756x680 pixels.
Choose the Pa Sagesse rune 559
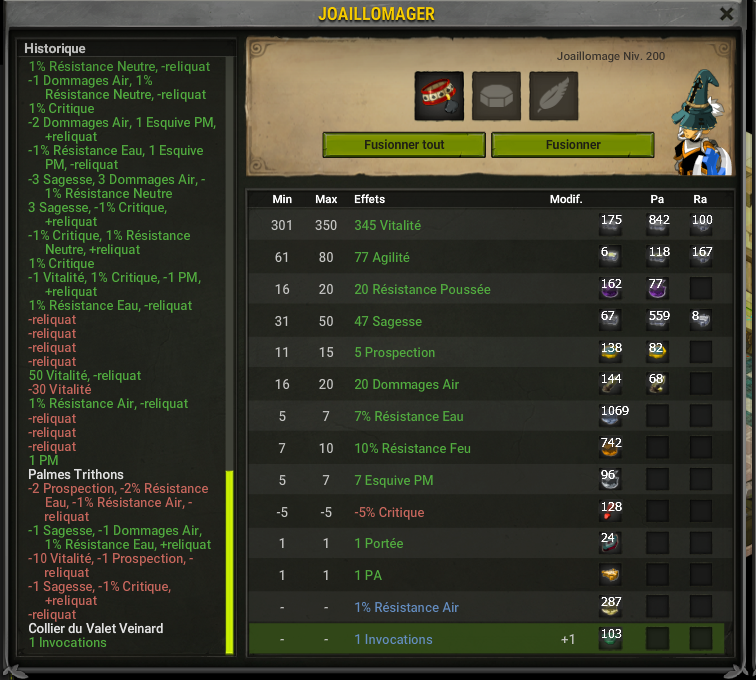pos(658,320)
